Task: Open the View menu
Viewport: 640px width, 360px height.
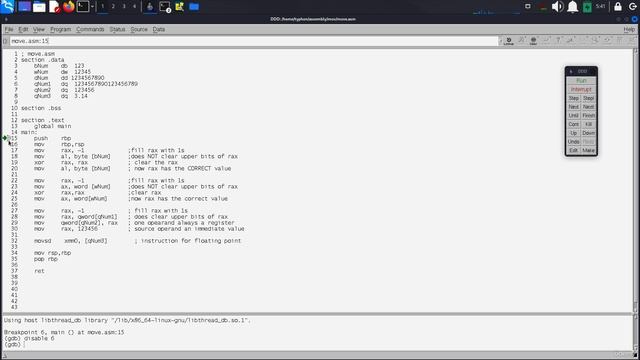Action: (39, 29)
